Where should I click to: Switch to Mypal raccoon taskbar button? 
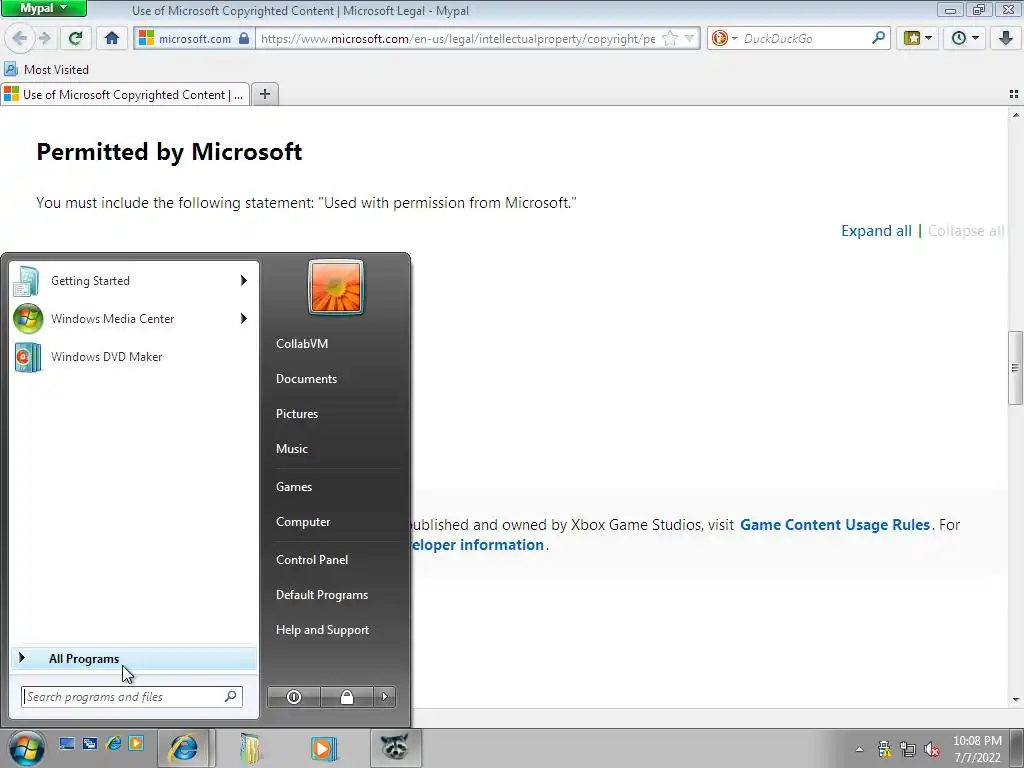click(x=395, y=748)
